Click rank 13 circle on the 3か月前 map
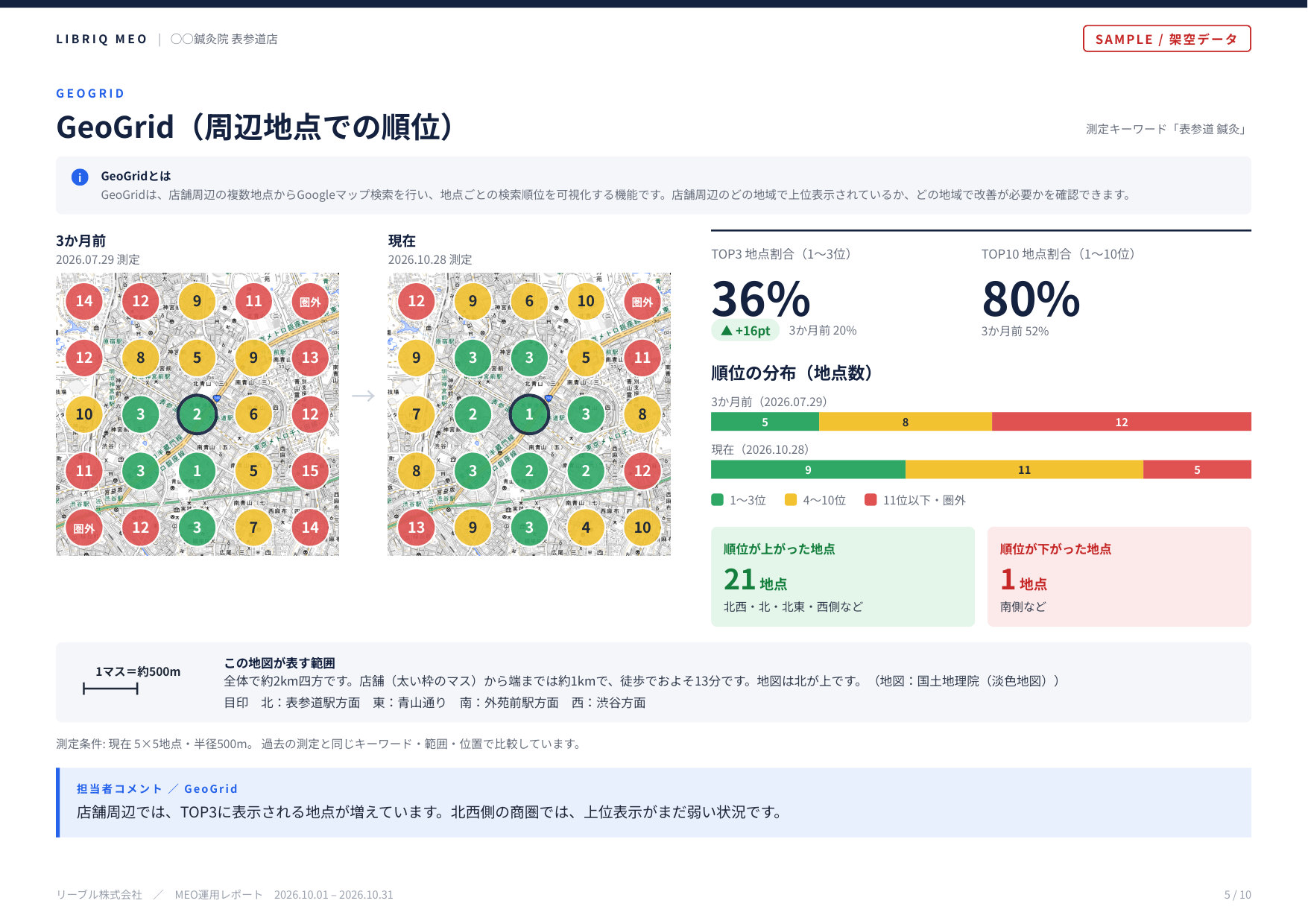 click(310, 358)
